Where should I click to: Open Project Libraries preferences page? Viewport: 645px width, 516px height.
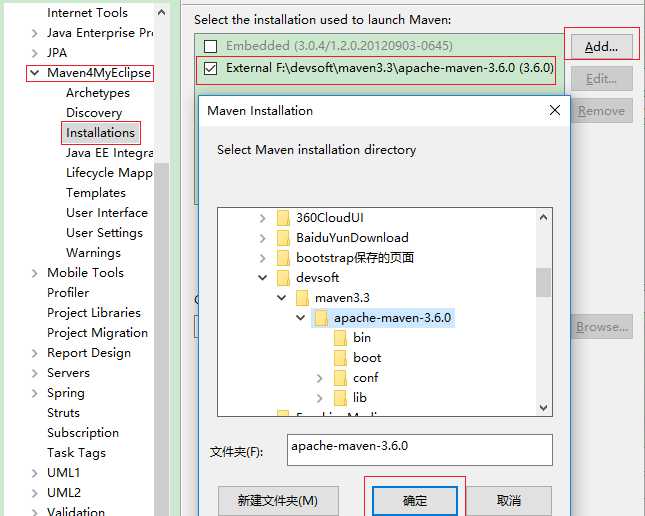point(94,313)
